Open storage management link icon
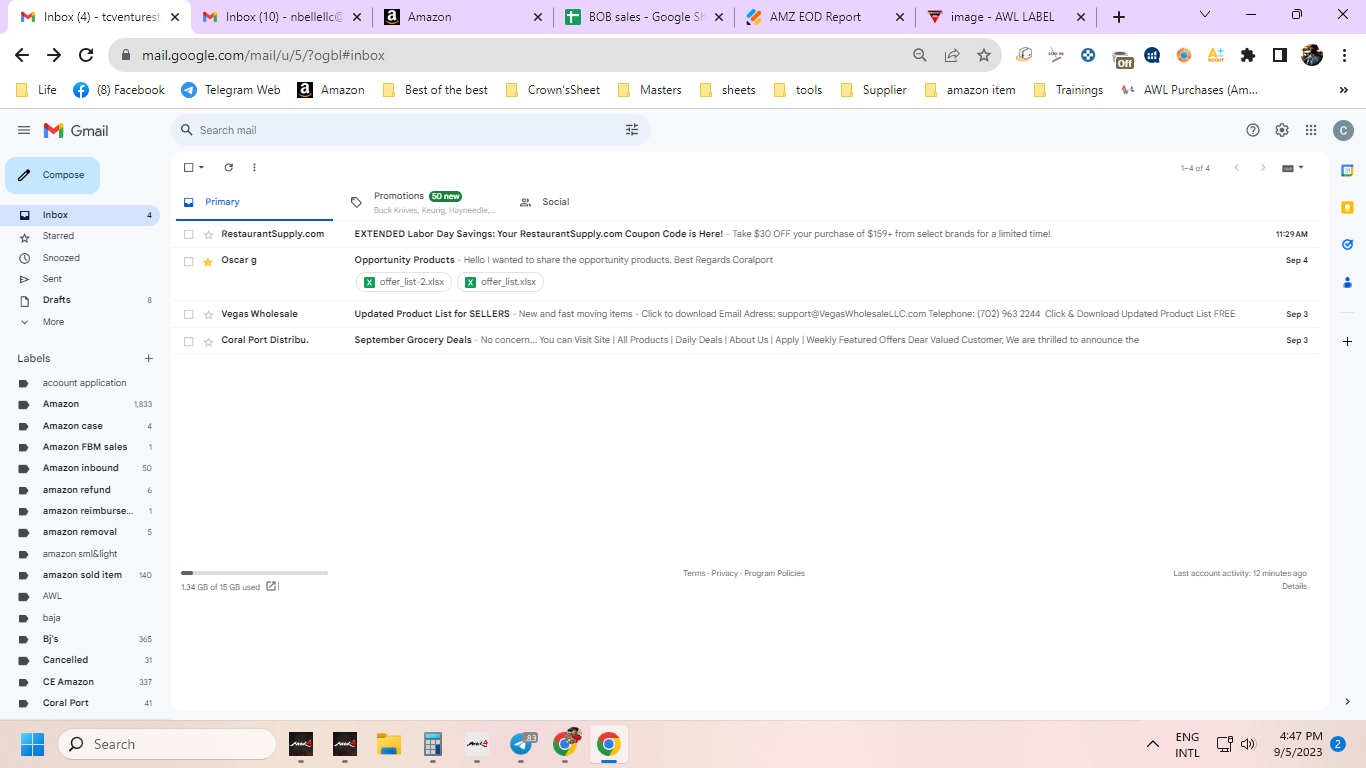The width and height of the screenshot is (1366, 768). click(271, 587)
